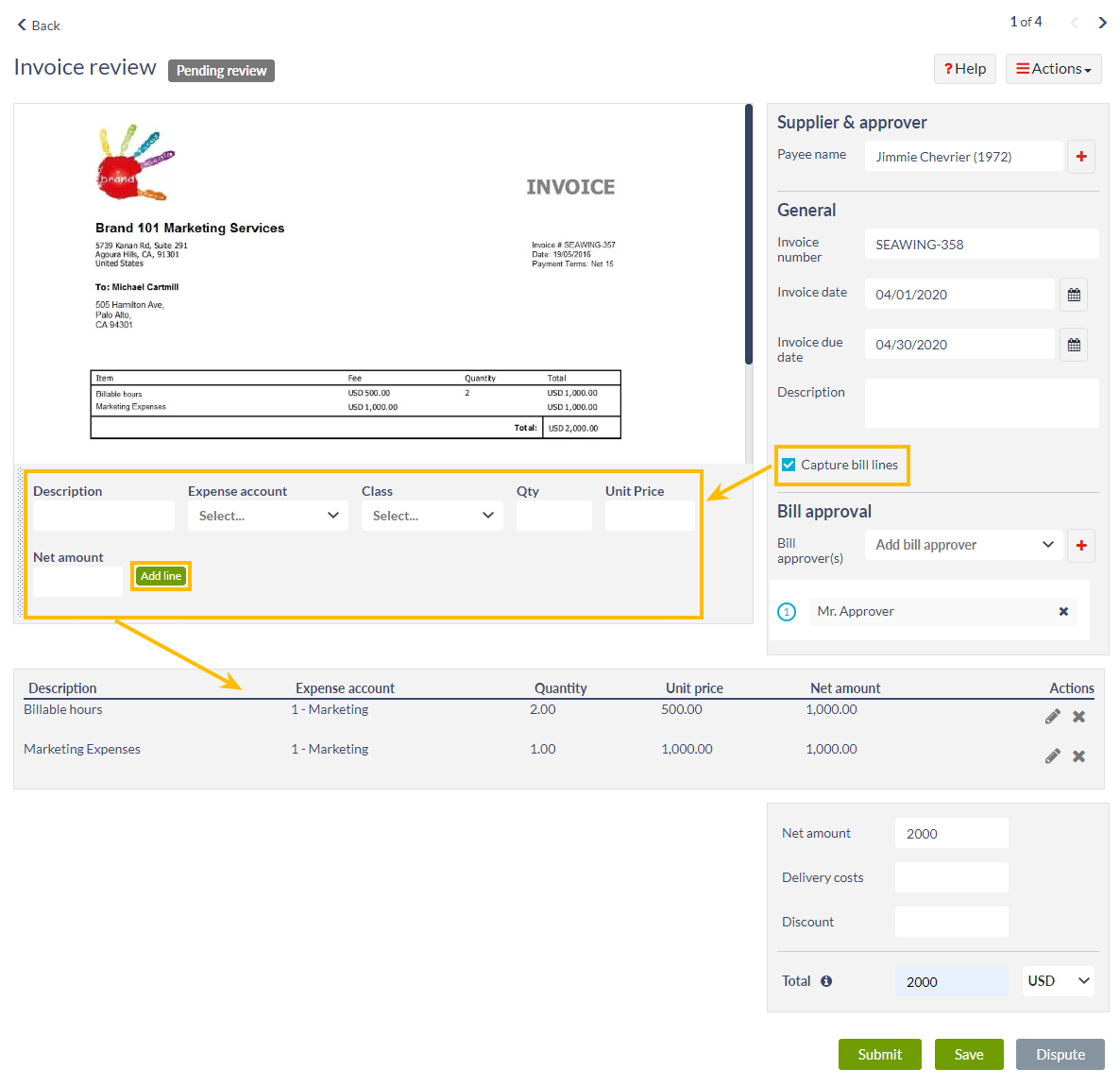Screen dimensions: 1120x1086
Task: Edit the Marketing Expenses line with pencil icon
Action: tap(1052, 755)
